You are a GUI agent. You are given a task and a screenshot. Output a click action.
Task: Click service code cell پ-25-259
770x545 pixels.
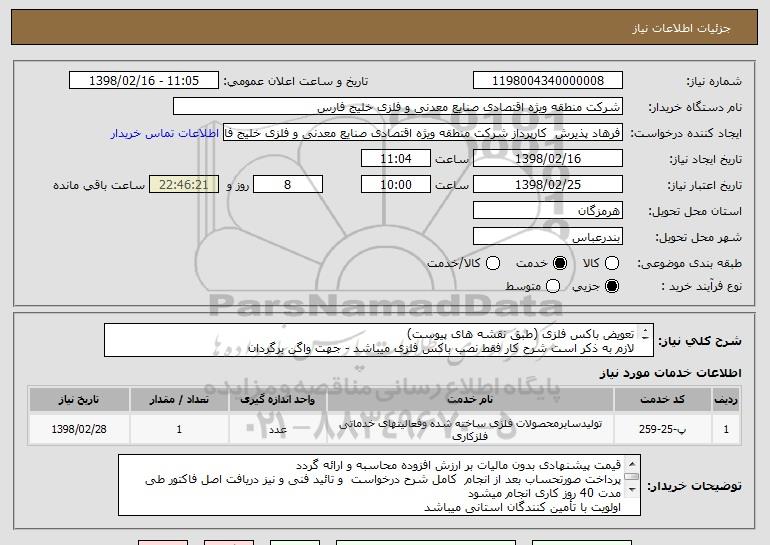(662, 429)
